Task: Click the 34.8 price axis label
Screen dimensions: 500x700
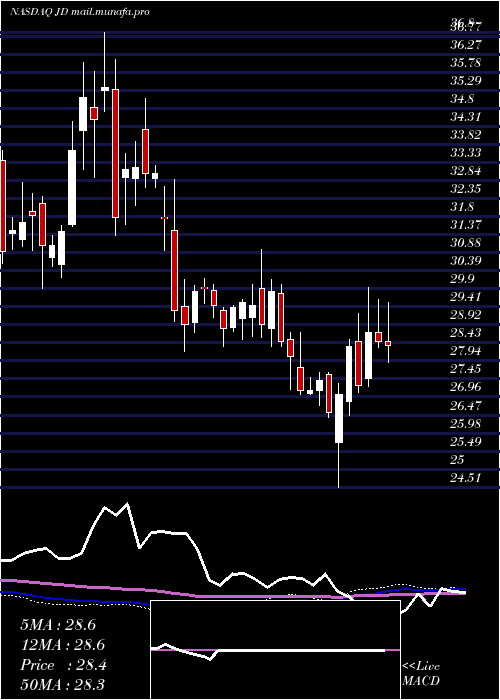Action: pos(462,99)
